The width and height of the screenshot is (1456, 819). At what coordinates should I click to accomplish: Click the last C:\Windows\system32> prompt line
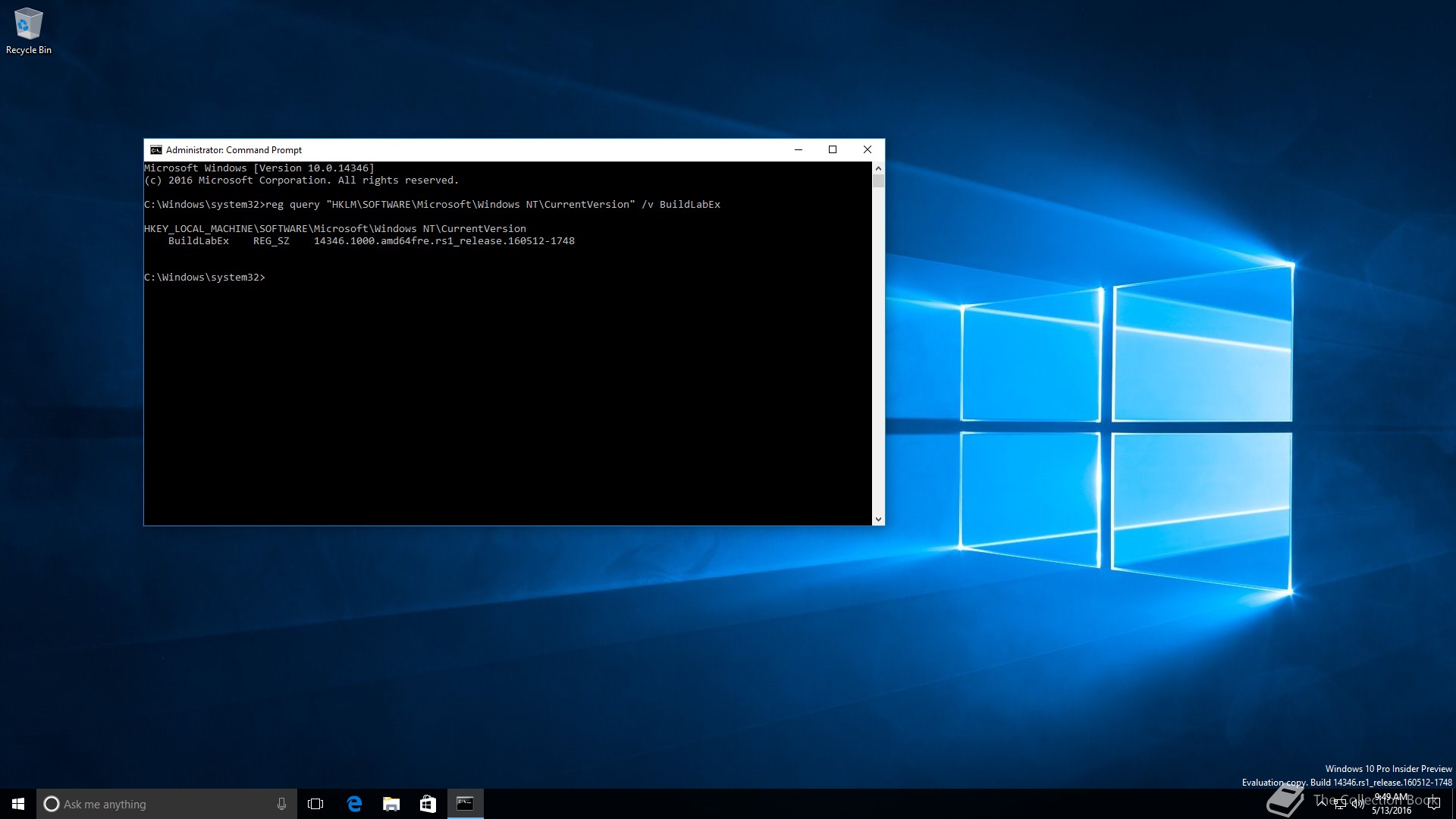(x=205, y=278)
